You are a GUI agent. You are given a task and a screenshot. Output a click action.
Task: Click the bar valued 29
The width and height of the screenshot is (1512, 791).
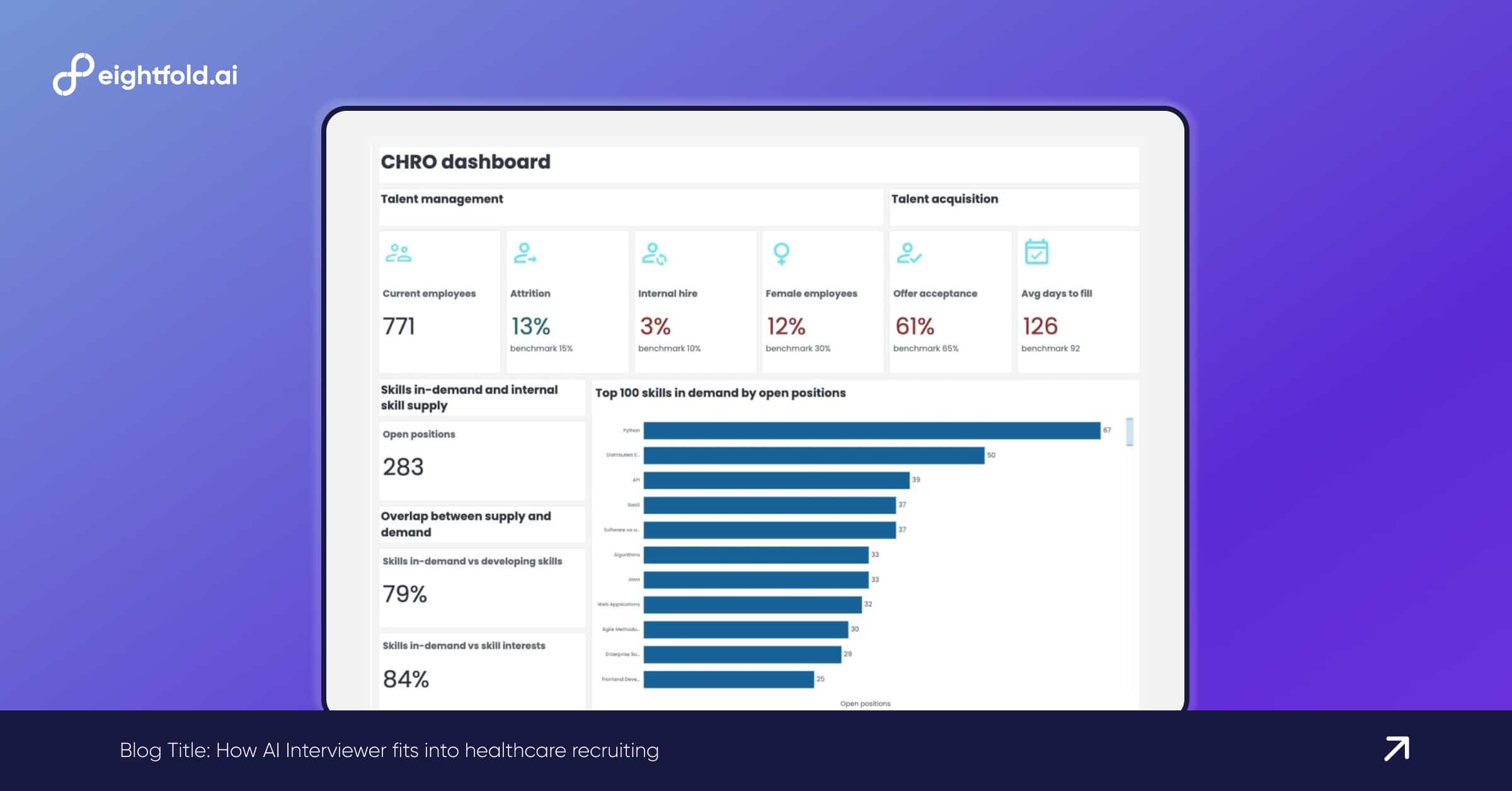coord(743,654)
